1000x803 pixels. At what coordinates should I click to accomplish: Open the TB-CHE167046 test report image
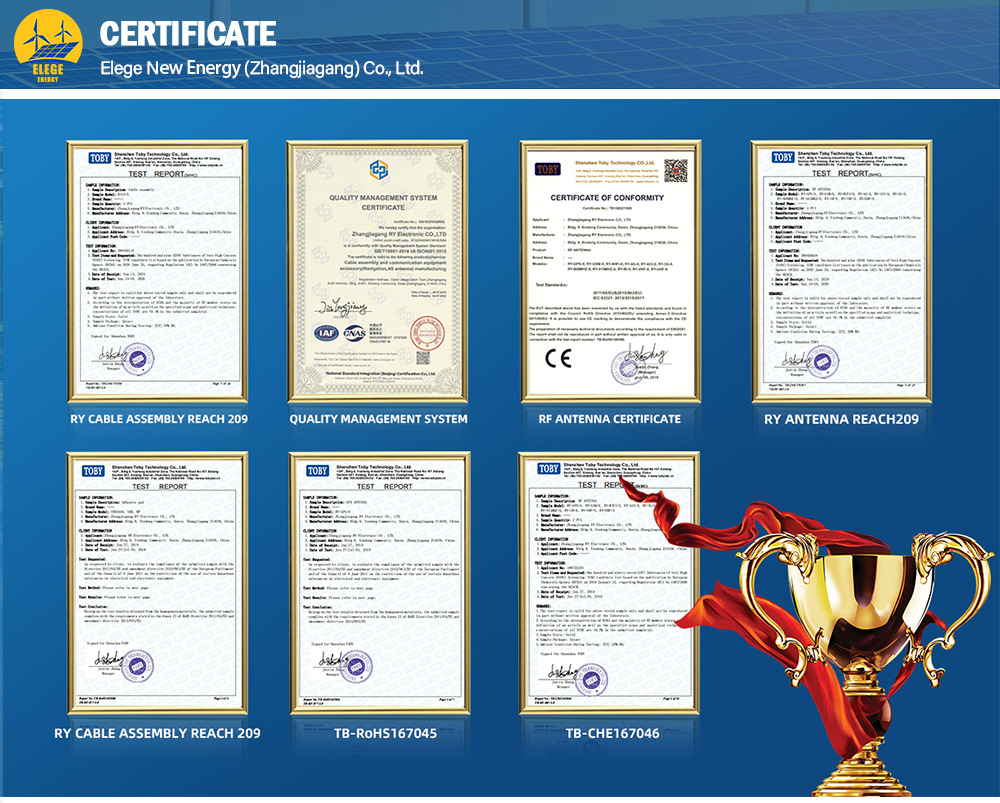(x=609, y=584)
